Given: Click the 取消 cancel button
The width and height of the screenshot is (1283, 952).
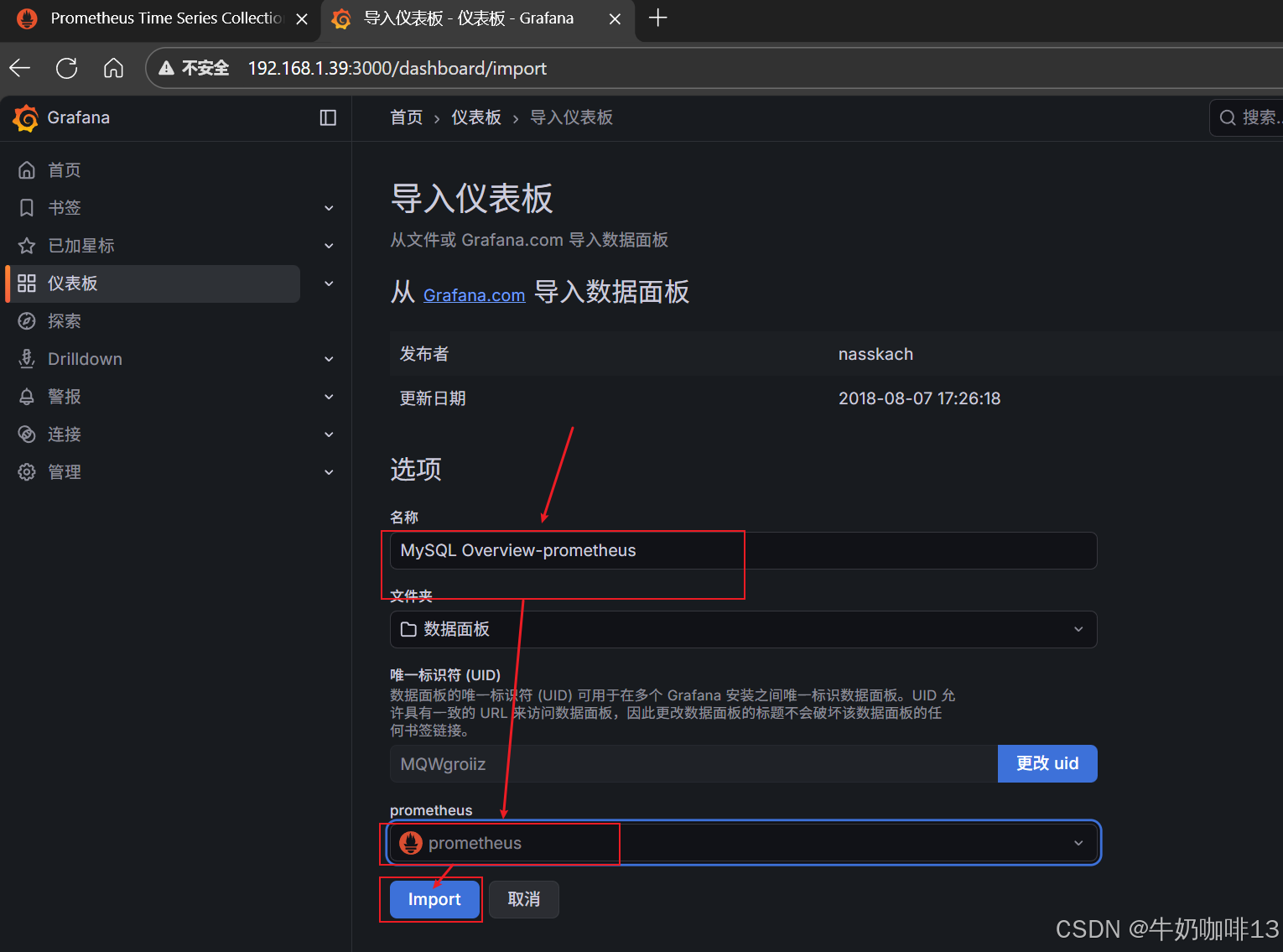Looking at the screenshot, I should pyautogui.click(x=524, y=899).
